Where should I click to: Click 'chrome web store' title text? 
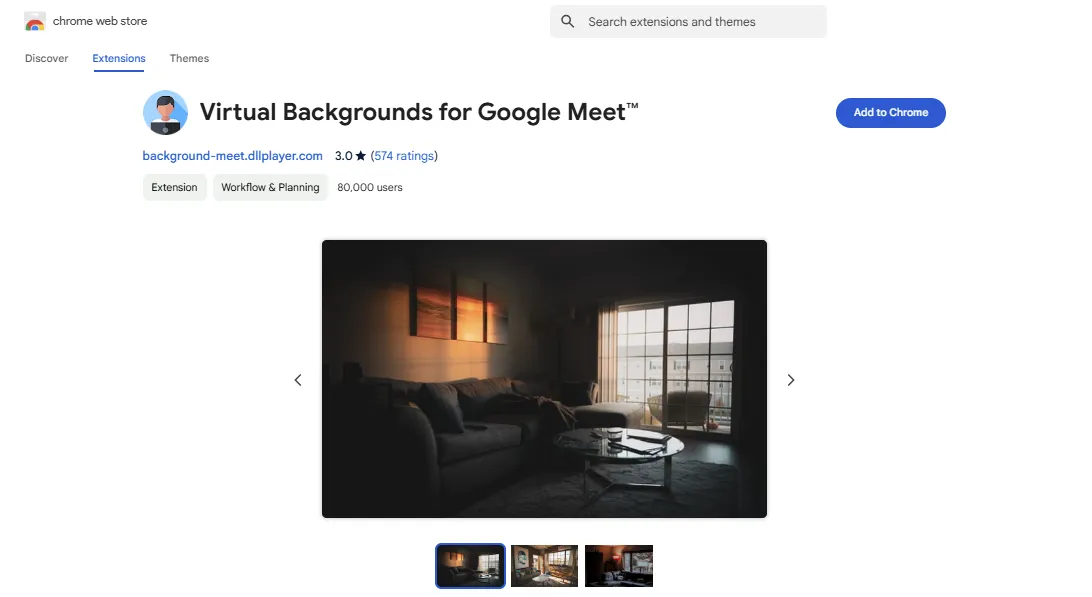(100, 22)
